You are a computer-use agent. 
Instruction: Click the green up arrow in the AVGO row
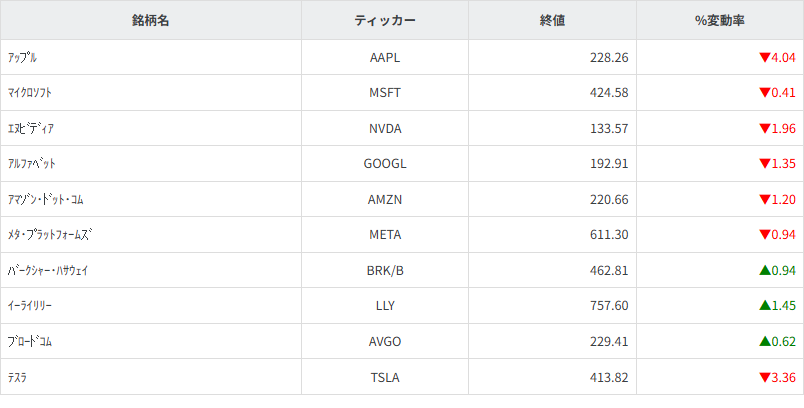[x=765, y=341]
